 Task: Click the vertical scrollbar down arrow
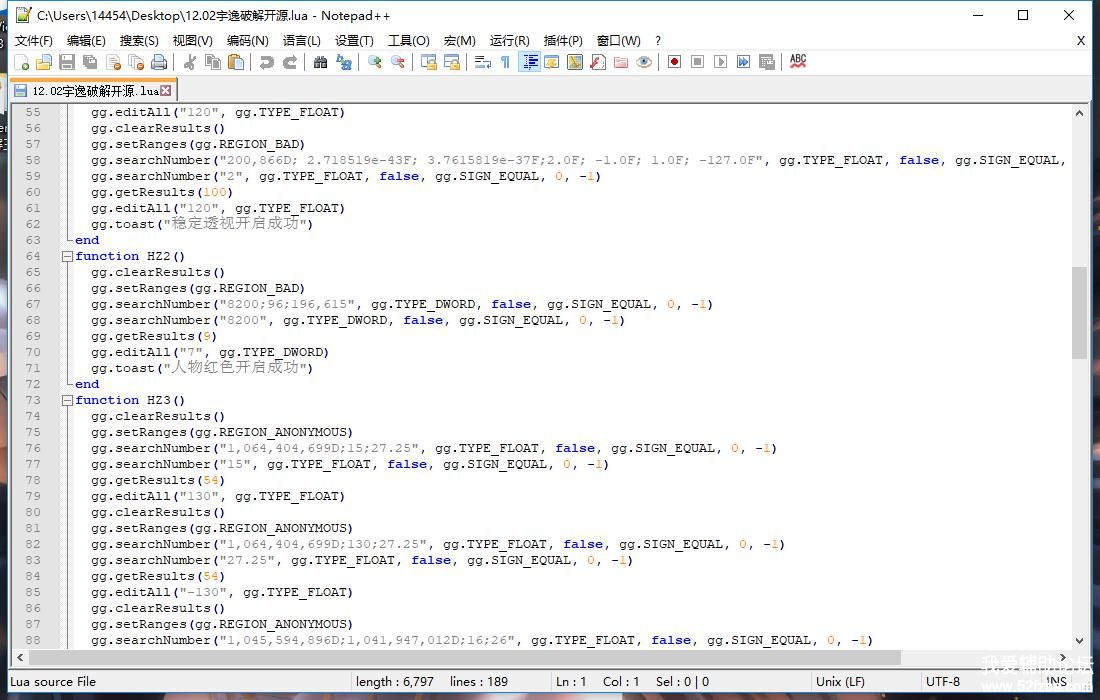(x=1079, y=640)
